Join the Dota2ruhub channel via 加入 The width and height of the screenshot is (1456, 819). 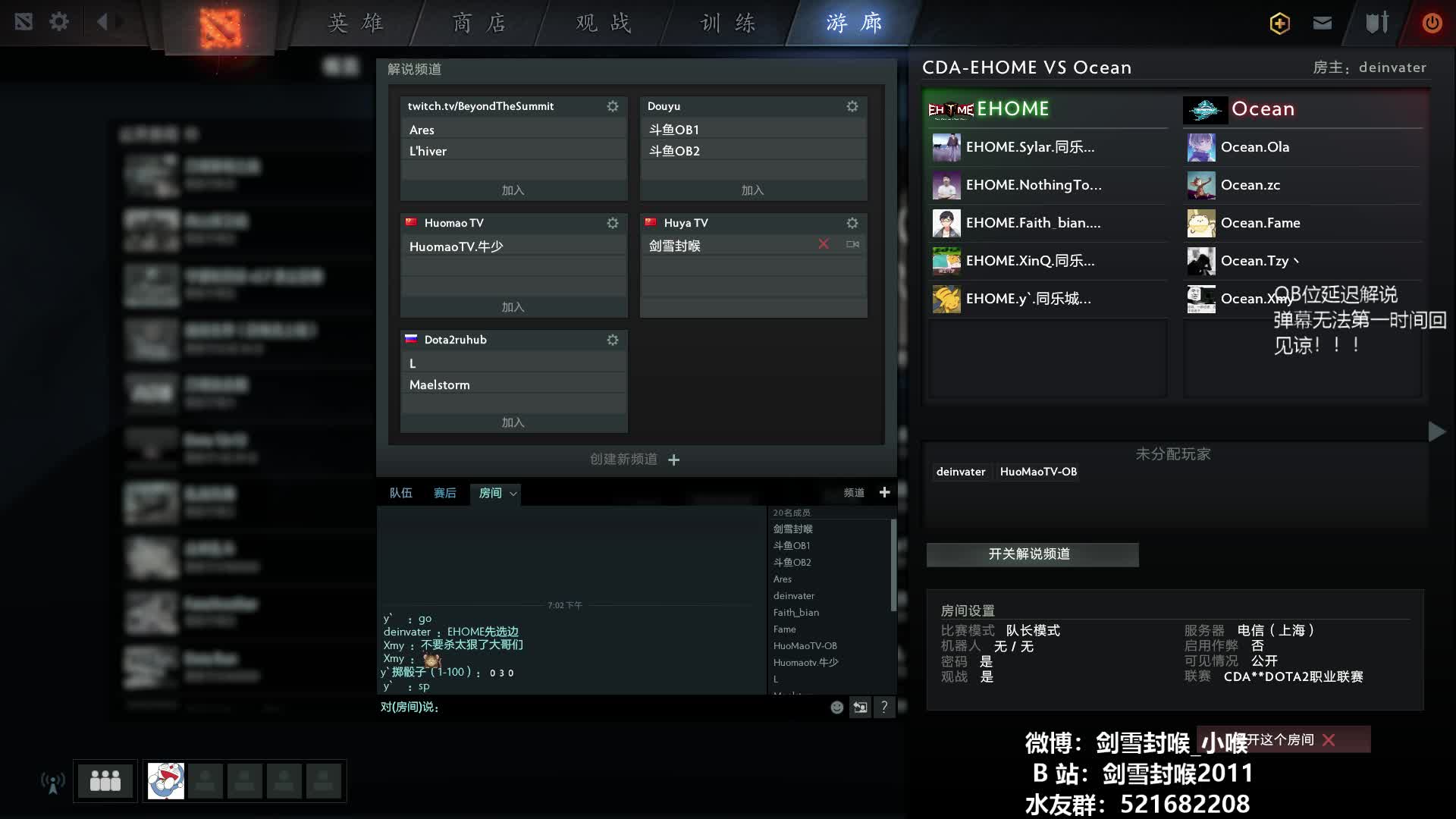pos(513,422)
